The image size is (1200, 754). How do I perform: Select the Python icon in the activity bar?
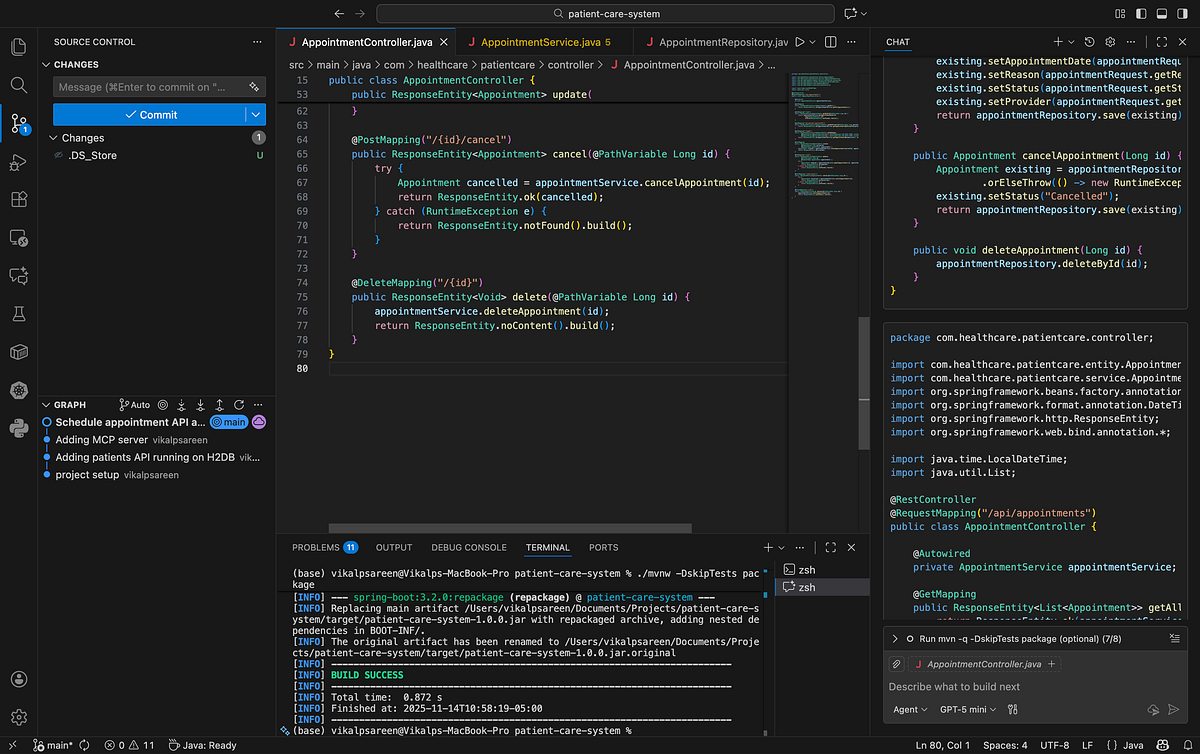18,428
